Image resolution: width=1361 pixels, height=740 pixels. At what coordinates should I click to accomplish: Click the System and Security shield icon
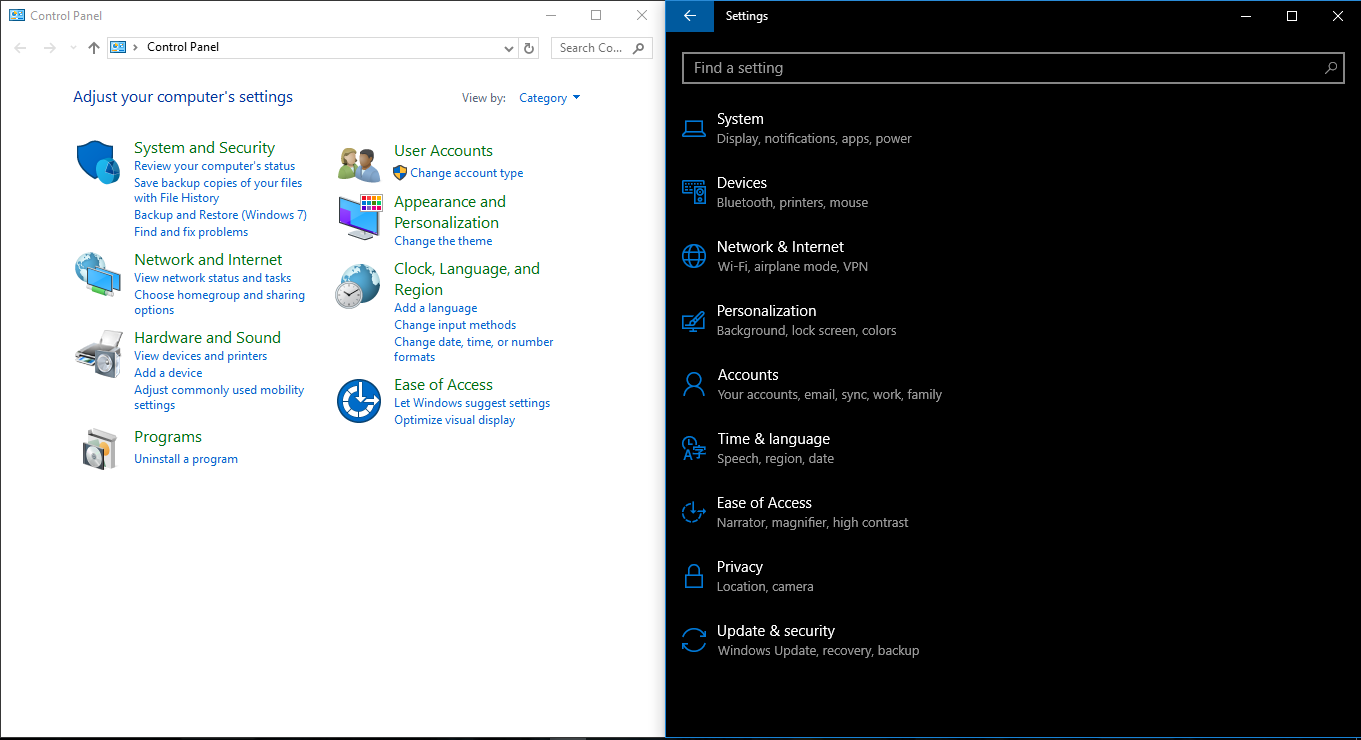pos(97,161)
